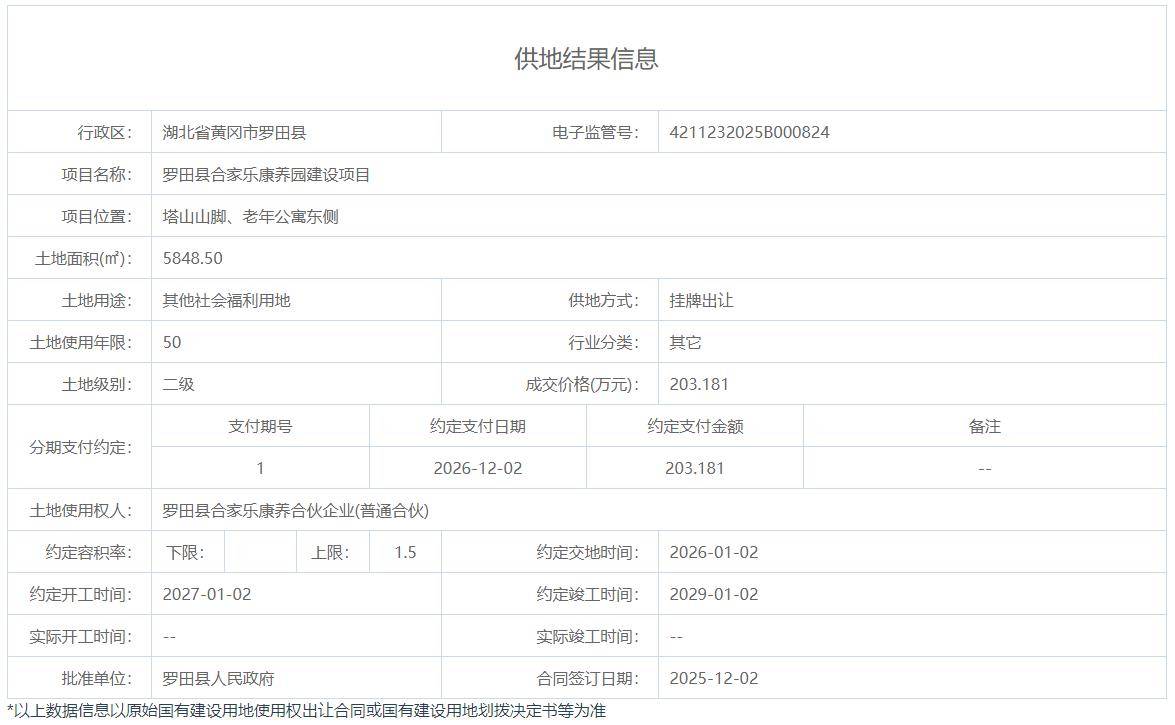Select plot ratio upper limit 1.5

pos(405,552)
